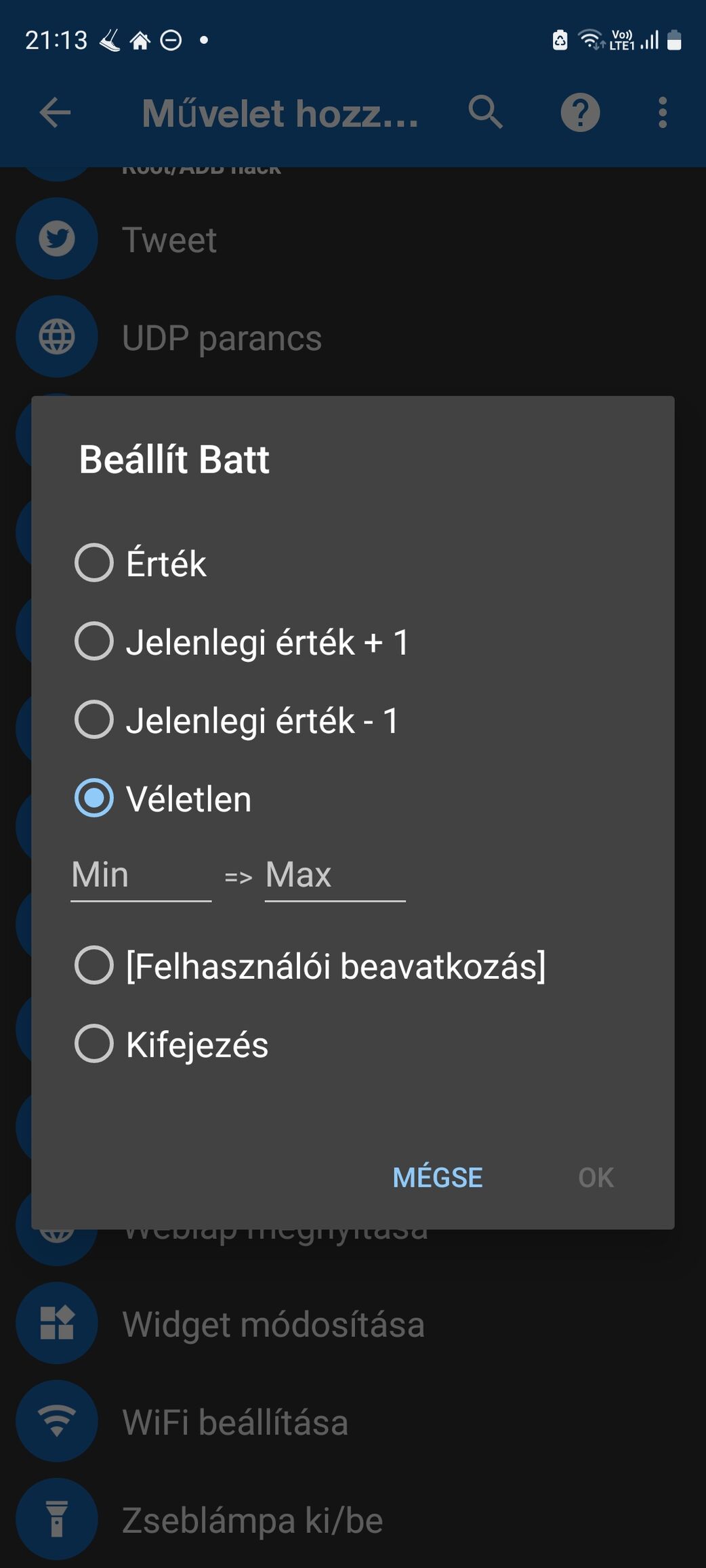Select the Érték radio option
Image resolution: width=706 pixels, height=1568 pixels.
(x=141, y=563)
